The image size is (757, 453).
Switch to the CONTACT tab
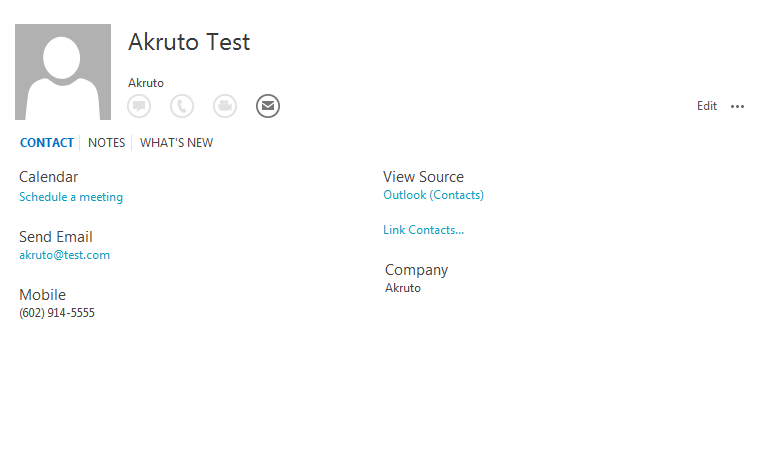click(x=47, y=143)
